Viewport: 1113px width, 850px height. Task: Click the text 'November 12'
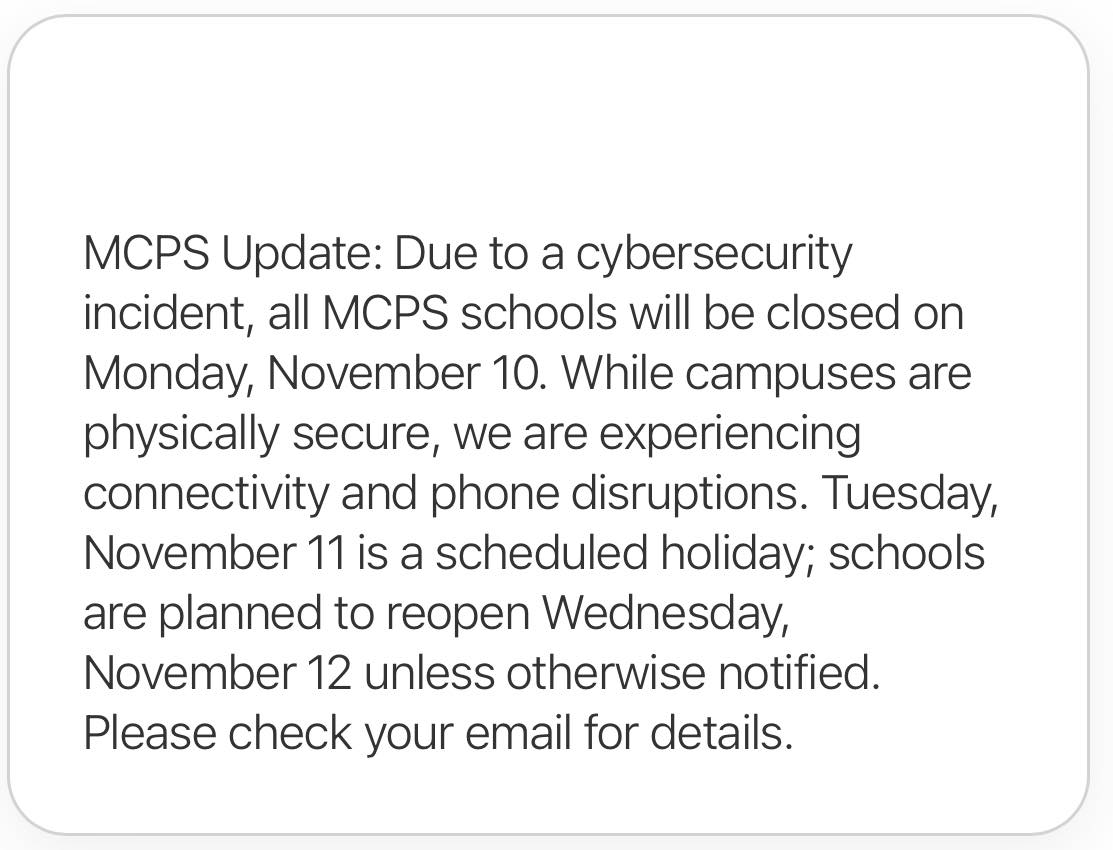click(217, 673)
